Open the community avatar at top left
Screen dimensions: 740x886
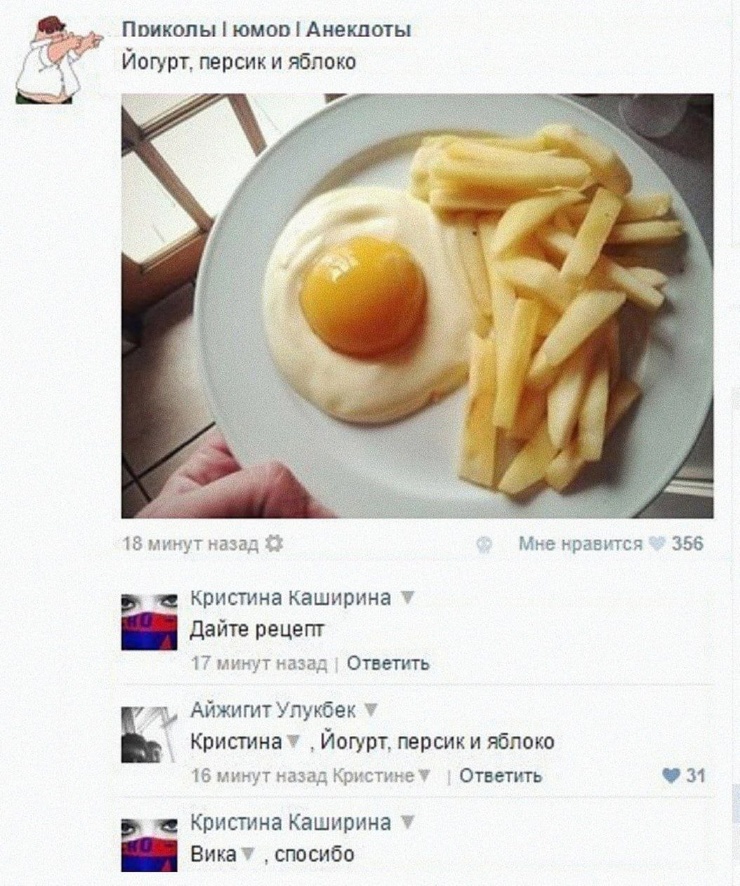coord(59,60)
